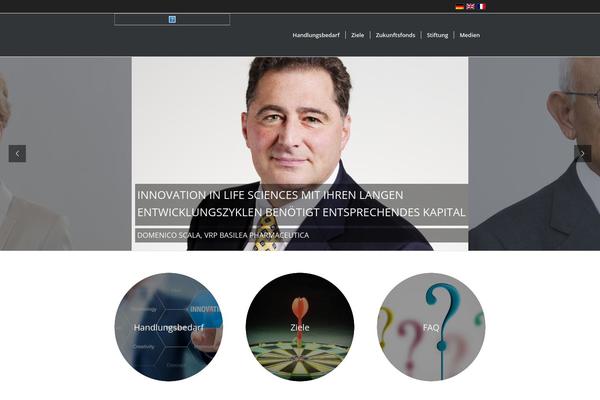This screenshot has height=400, width=600.
Task: Click the Ziele dartboard circle
Action: tap(300, 327)
